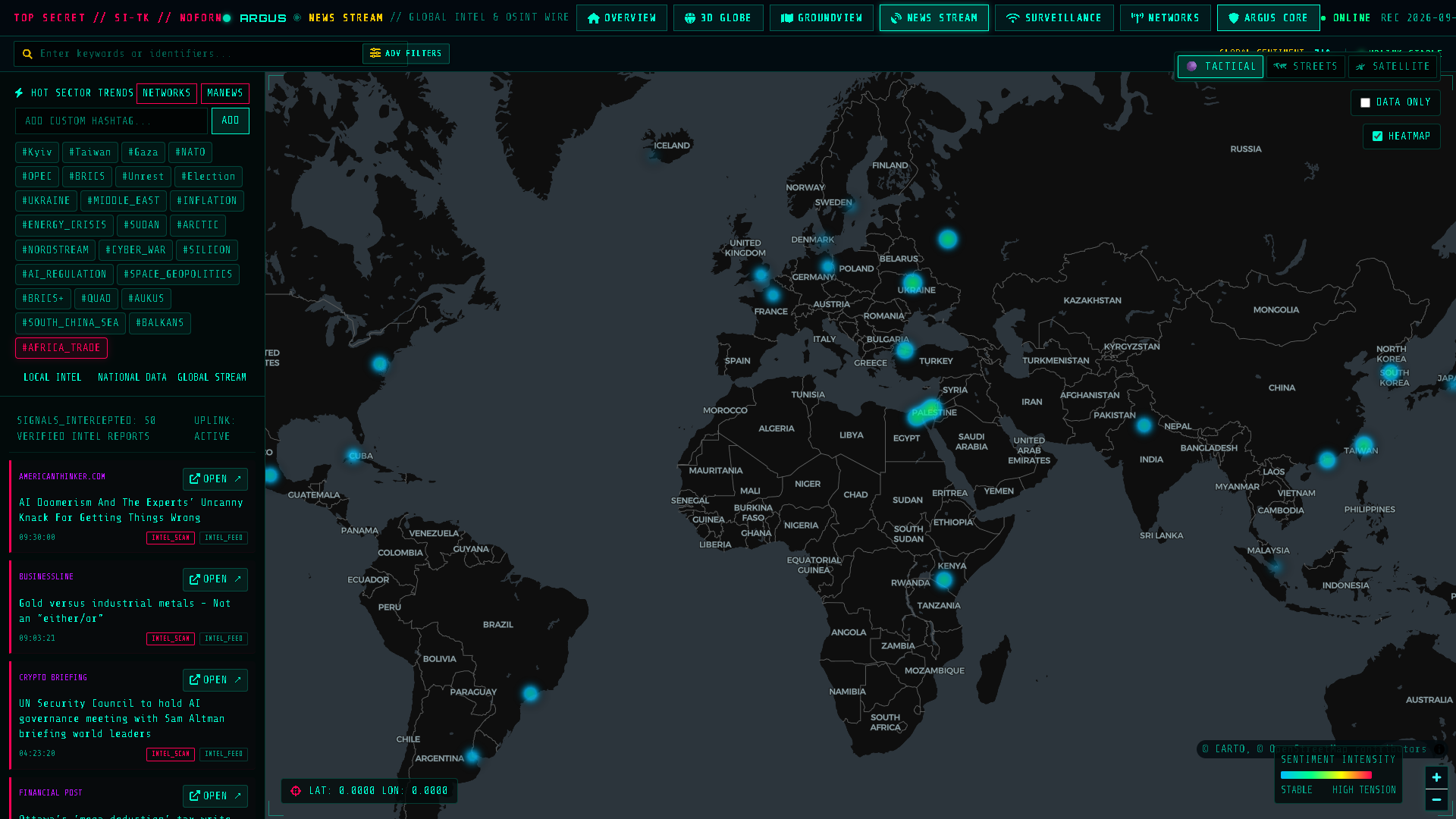
Task: Click the hotspot near Kenya
Action: tap(943, 580)
